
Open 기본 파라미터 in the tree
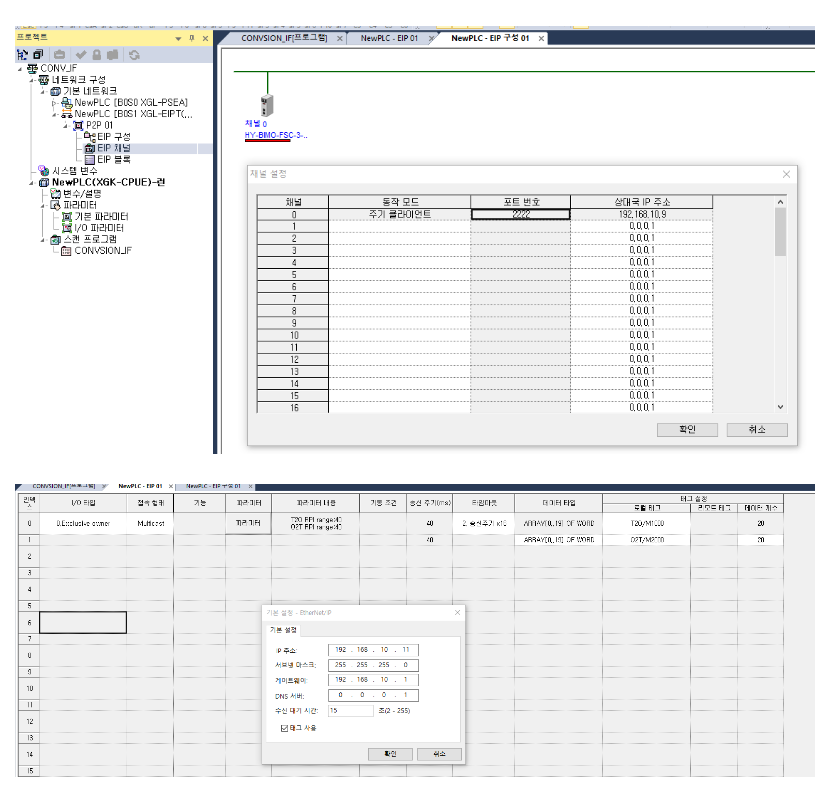tap(101, 216)
